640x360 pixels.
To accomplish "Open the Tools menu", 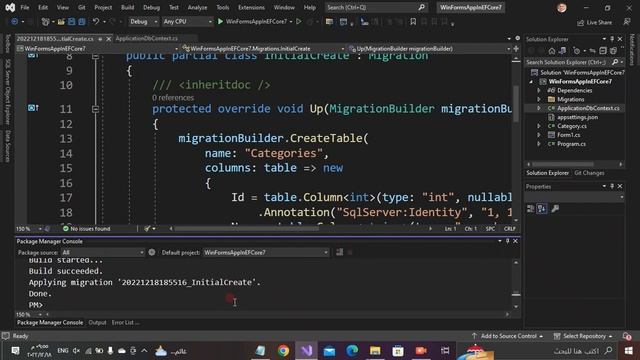I will [x=222, y=7].
